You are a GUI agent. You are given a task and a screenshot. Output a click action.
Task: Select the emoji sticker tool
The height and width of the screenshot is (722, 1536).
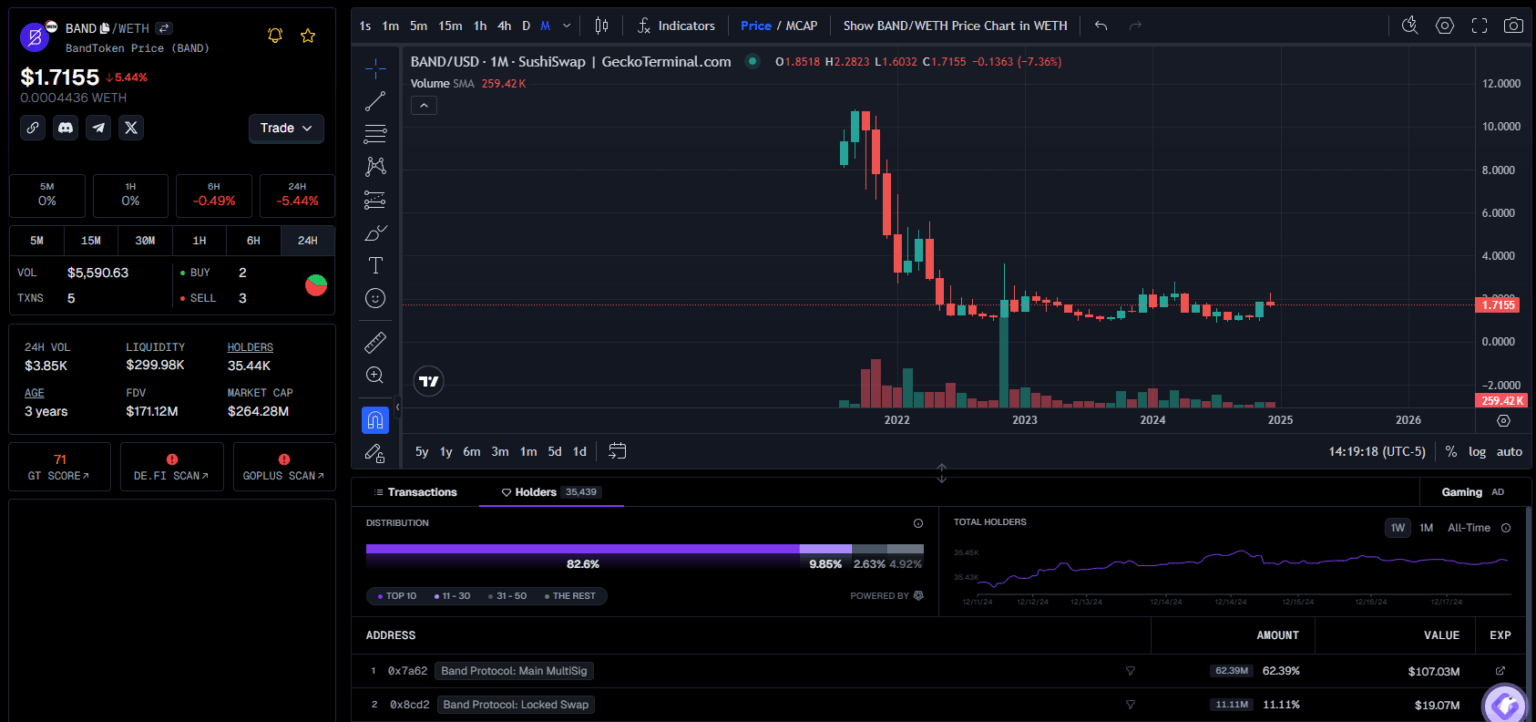(375, 297)
